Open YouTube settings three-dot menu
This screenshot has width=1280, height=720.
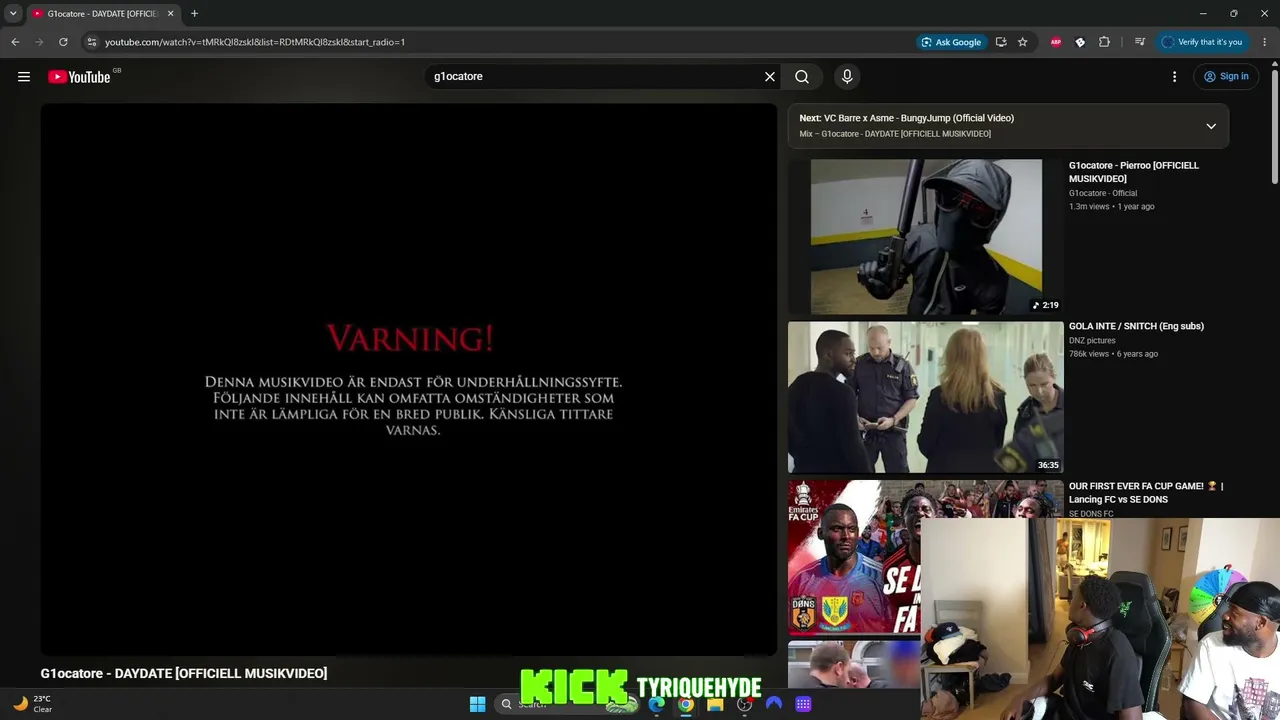pyautogui.click(x=1175, y=77)
